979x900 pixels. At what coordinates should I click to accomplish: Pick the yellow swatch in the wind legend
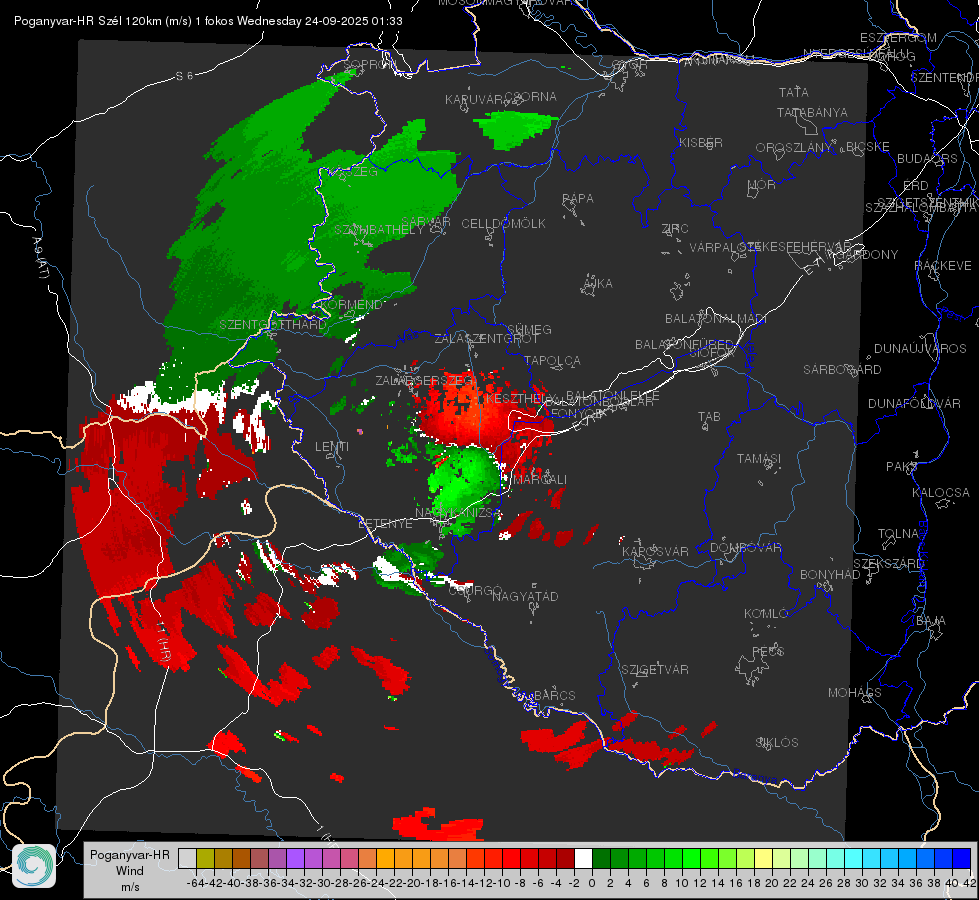pyautogui.click(x=764, y=859)
